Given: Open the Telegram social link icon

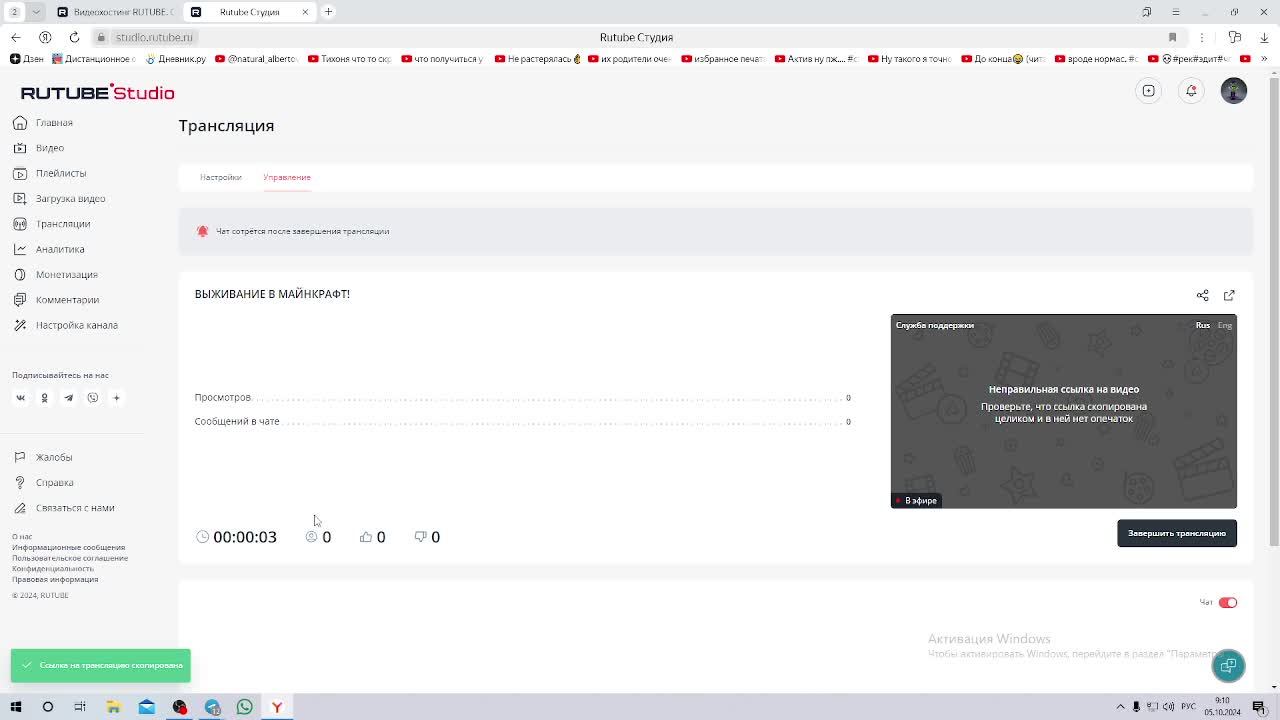Looking at the screenshot, I should point(68,398).
